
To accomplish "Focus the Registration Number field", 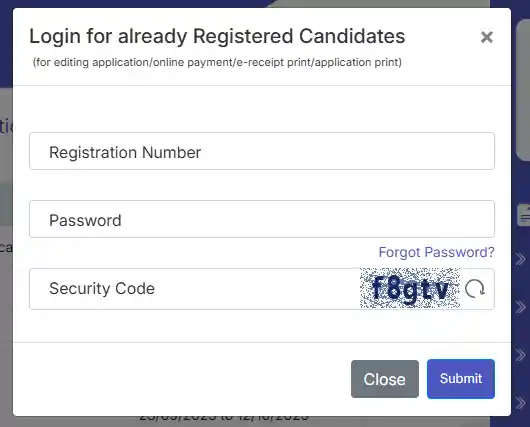I will point(262,151).
